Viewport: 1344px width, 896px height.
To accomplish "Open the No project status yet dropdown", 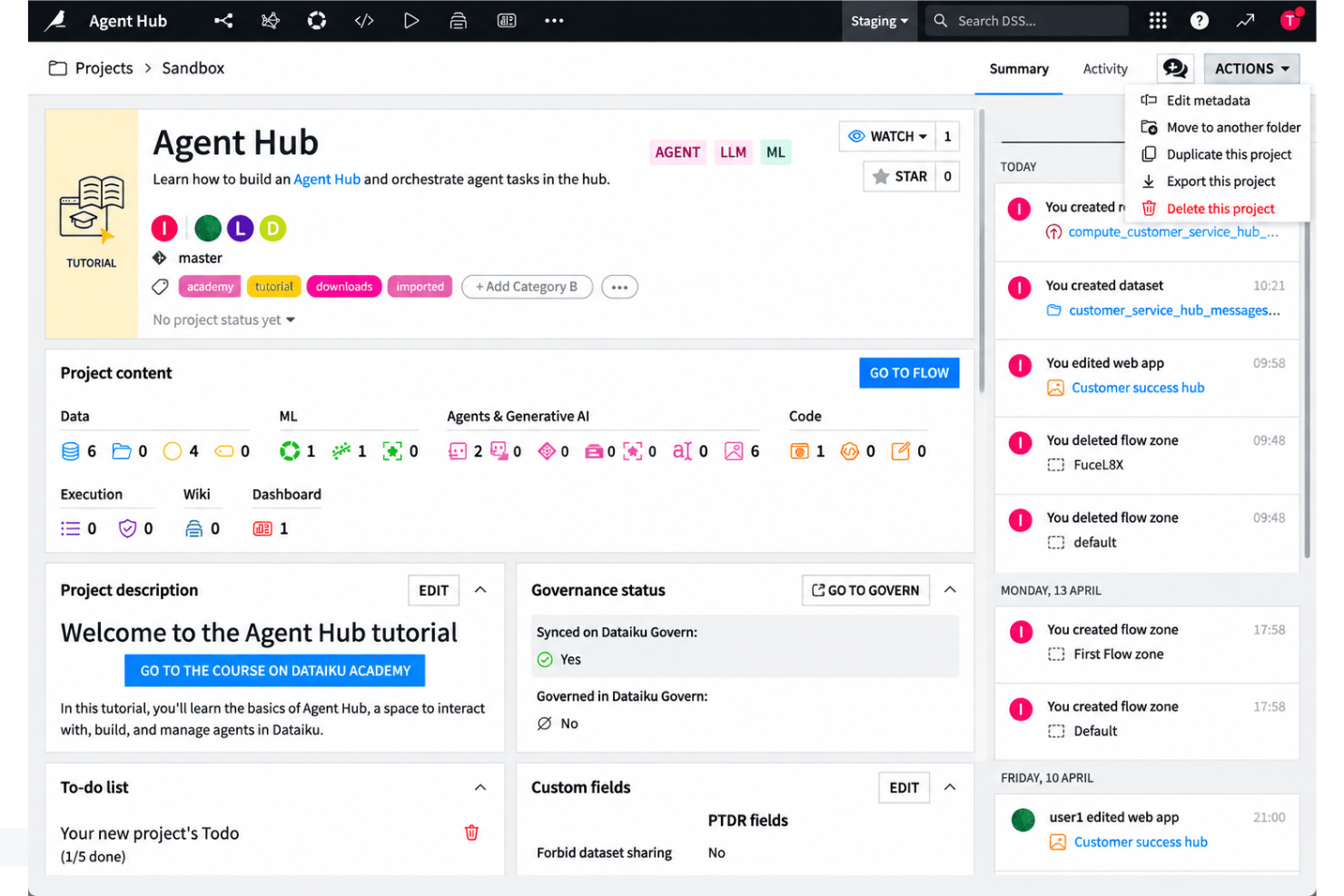I will click(223, 320).
